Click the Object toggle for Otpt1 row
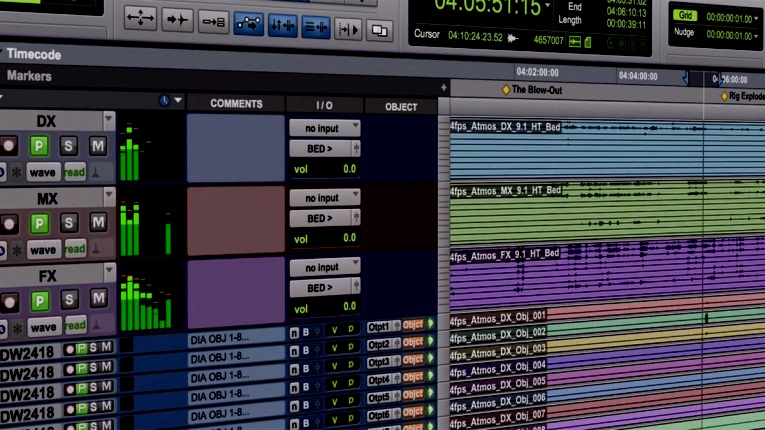This screenshot has width=765, height=430. coord(413,325)
